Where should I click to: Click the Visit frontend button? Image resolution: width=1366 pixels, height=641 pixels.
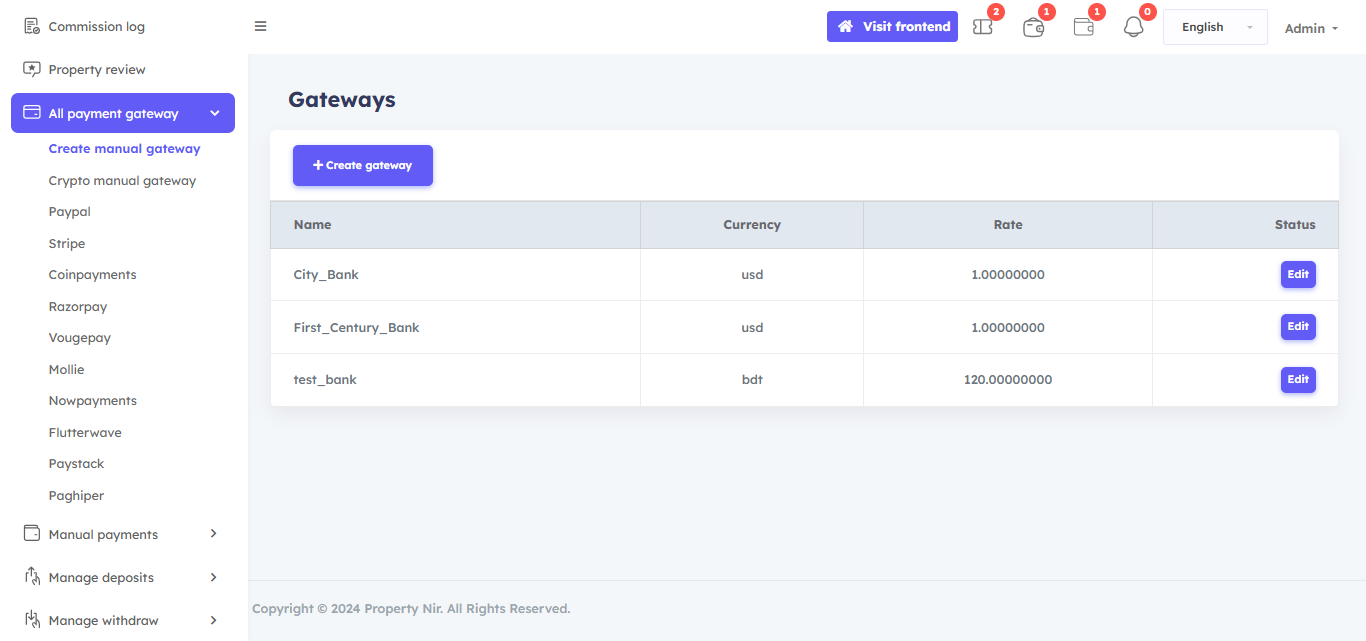892,27
